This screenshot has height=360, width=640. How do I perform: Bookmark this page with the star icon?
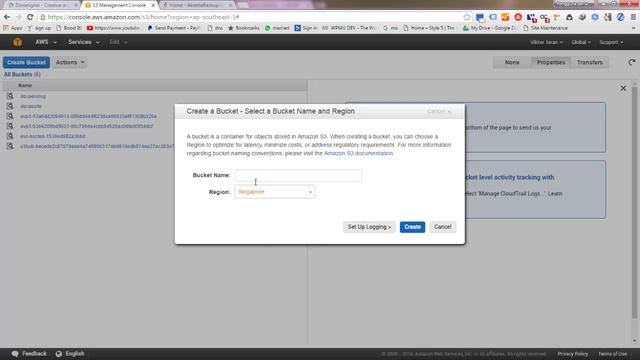tap(467, 17)
